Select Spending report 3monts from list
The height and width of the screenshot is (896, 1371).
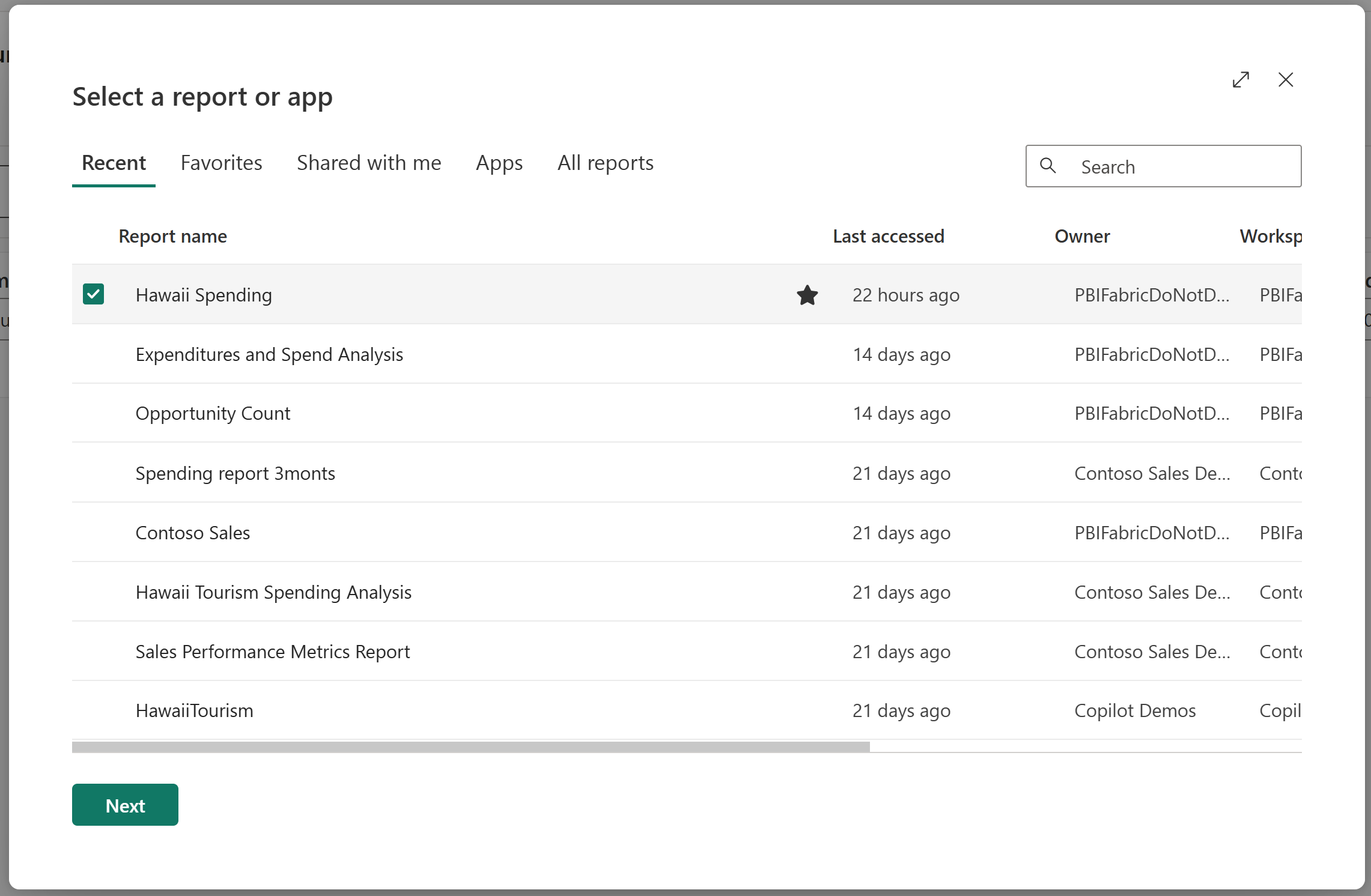pos(235,472)
